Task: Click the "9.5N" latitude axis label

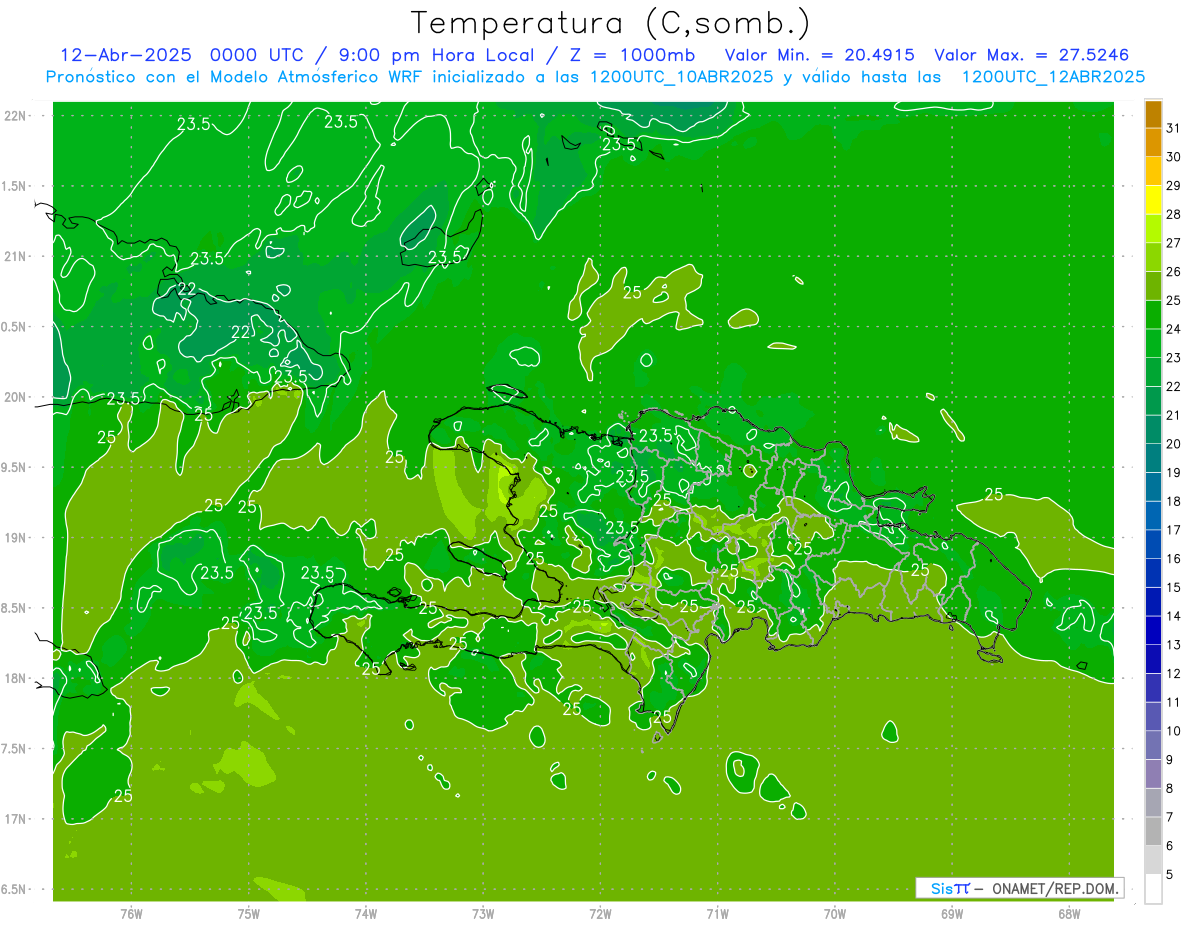Action: [15, 467]
